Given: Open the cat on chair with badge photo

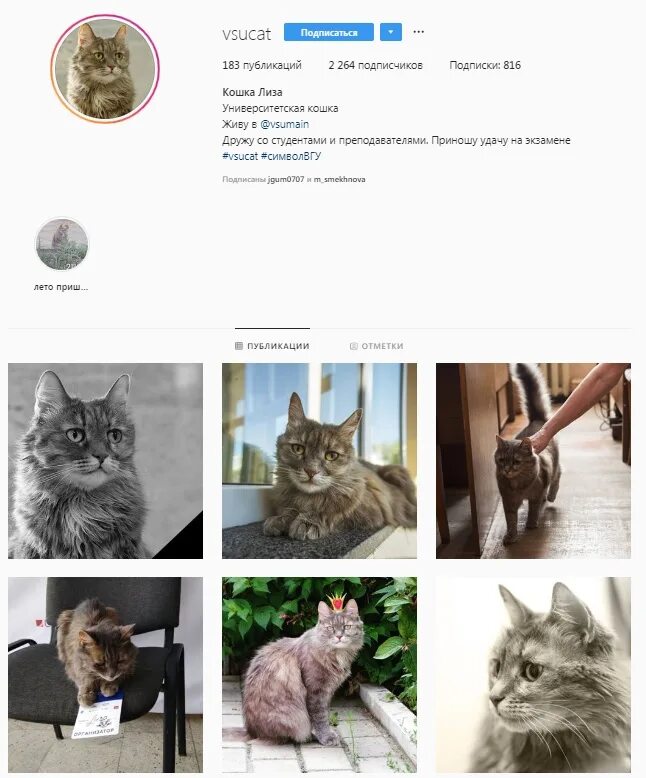Looking at the screenshot, I should pyautogui.click(x=105, y=675).
